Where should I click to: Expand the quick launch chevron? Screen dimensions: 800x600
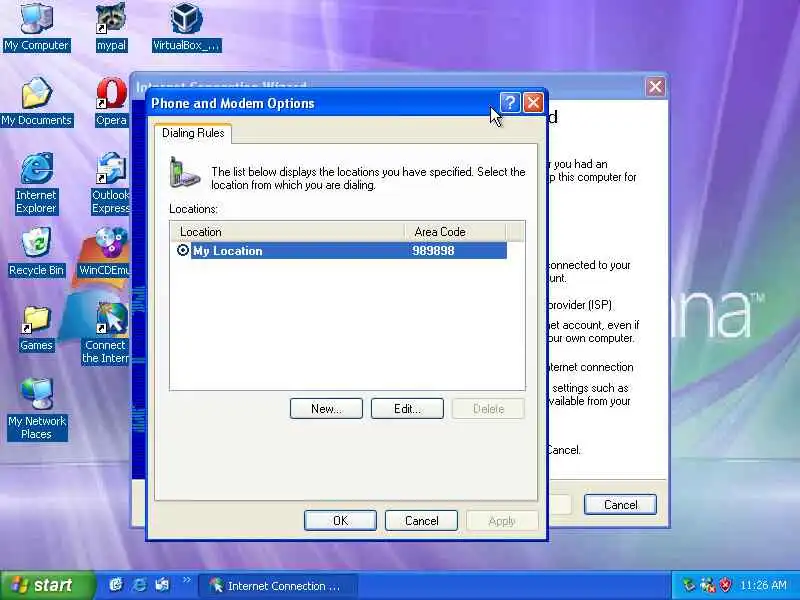pyautogui.click(x=186, y=580)
